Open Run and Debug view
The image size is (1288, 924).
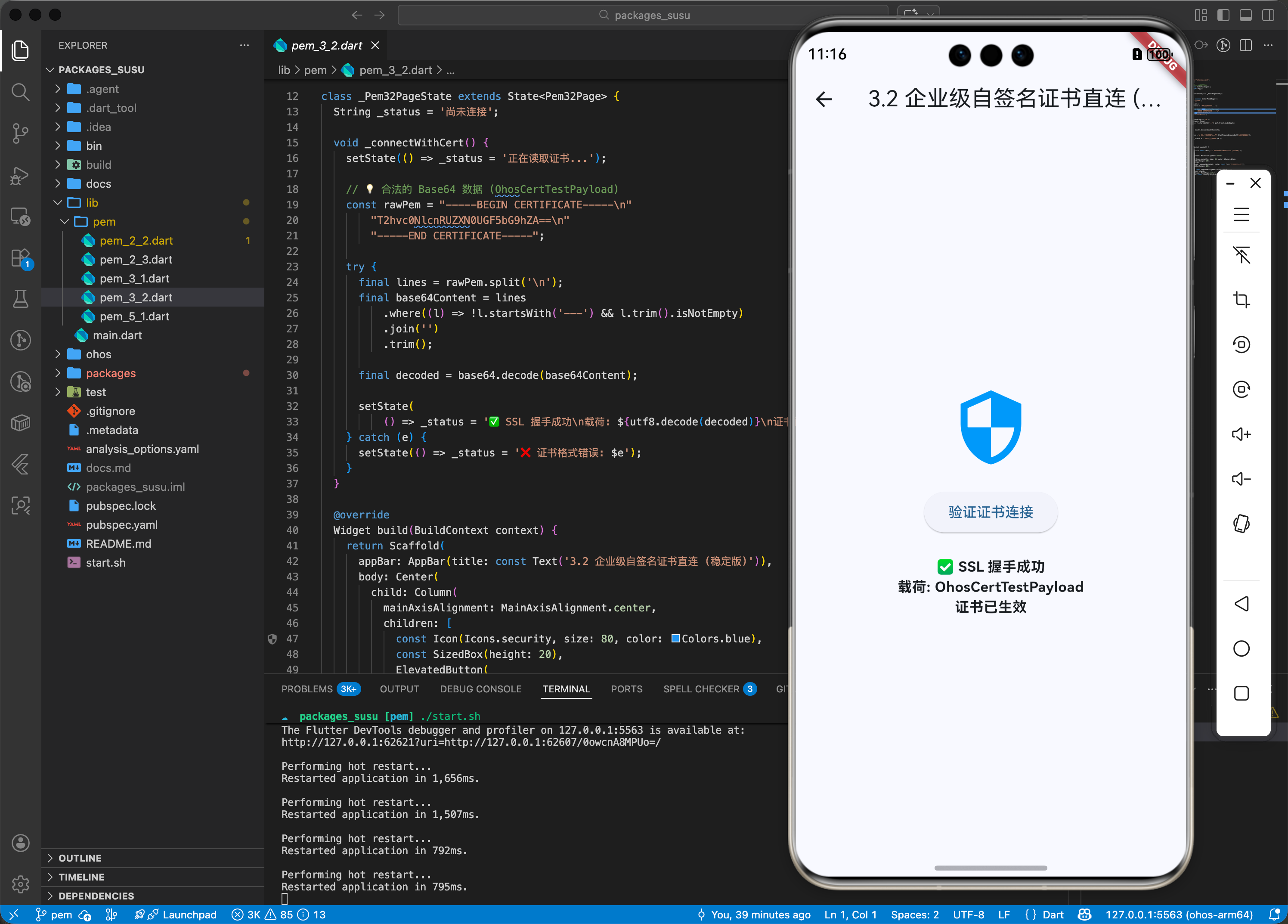click(20, 176)
